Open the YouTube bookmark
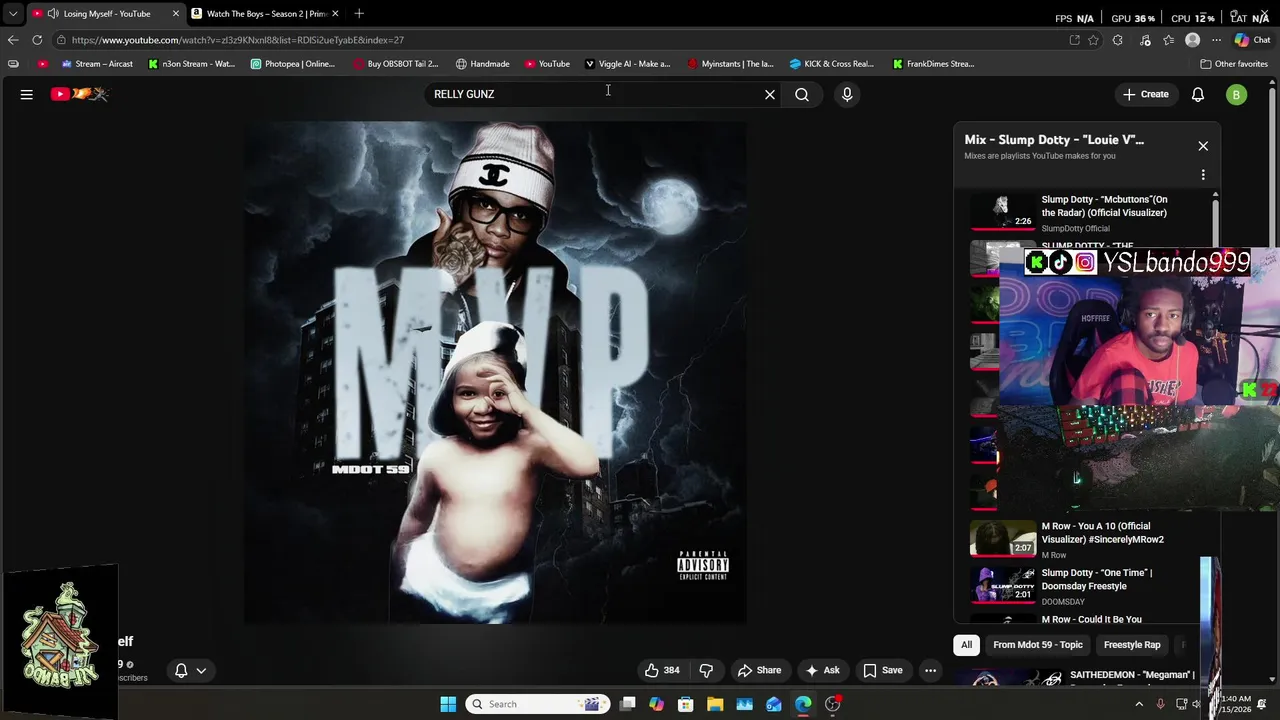Viewport: 1280px width, 720px height. (547, 64)
